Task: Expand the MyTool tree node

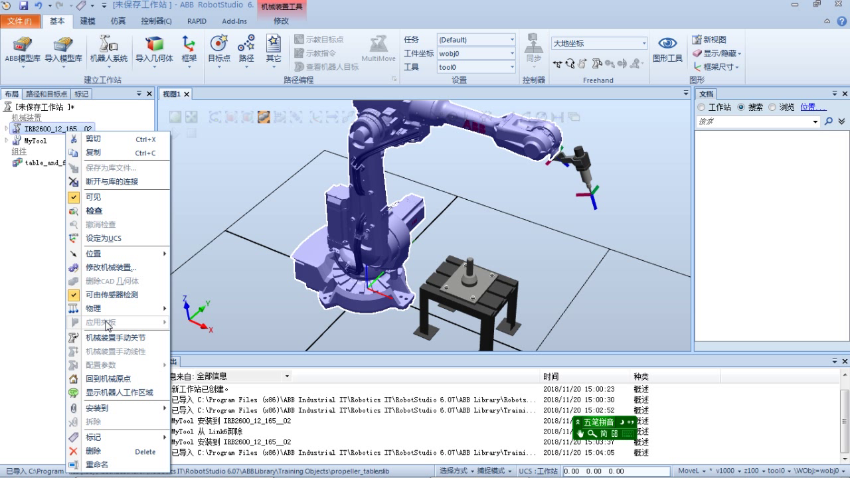Action: point(7,141)
